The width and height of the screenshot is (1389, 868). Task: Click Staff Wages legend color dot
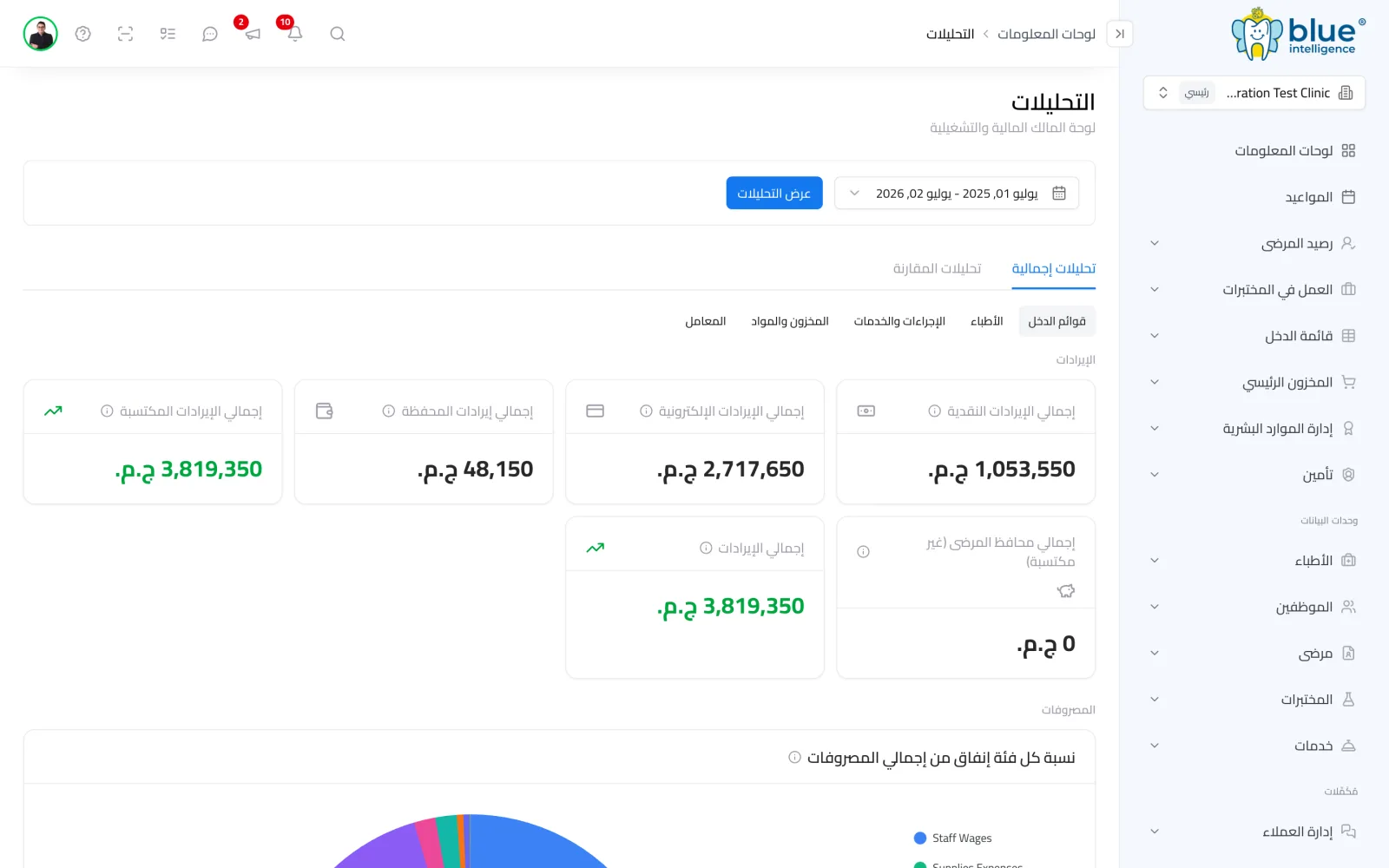pos(920,838)
